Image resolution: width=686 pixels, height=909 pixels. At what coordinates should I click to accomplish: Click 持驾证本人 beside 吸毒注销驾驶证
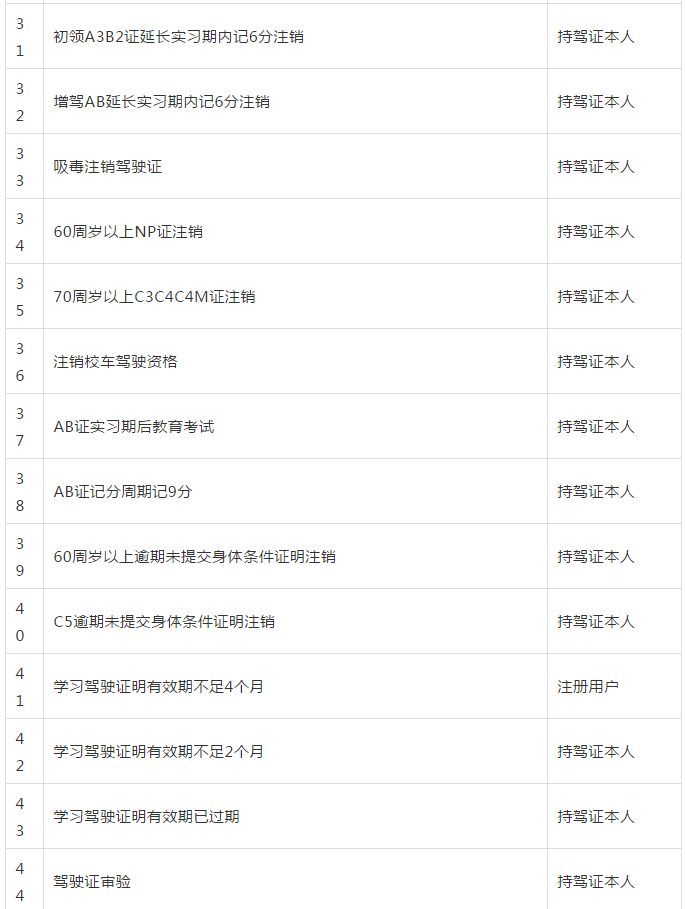click(x=596, y=166)
